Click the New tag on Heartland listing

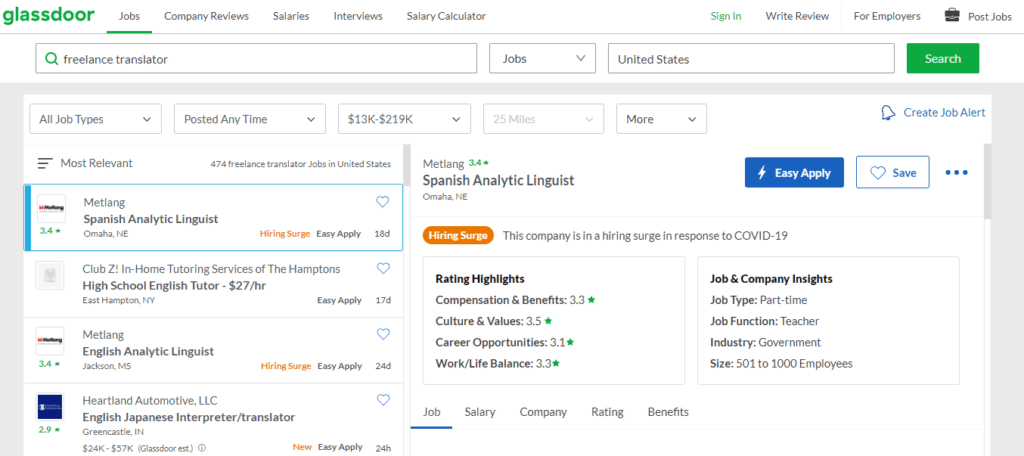[x=302, y=448]
